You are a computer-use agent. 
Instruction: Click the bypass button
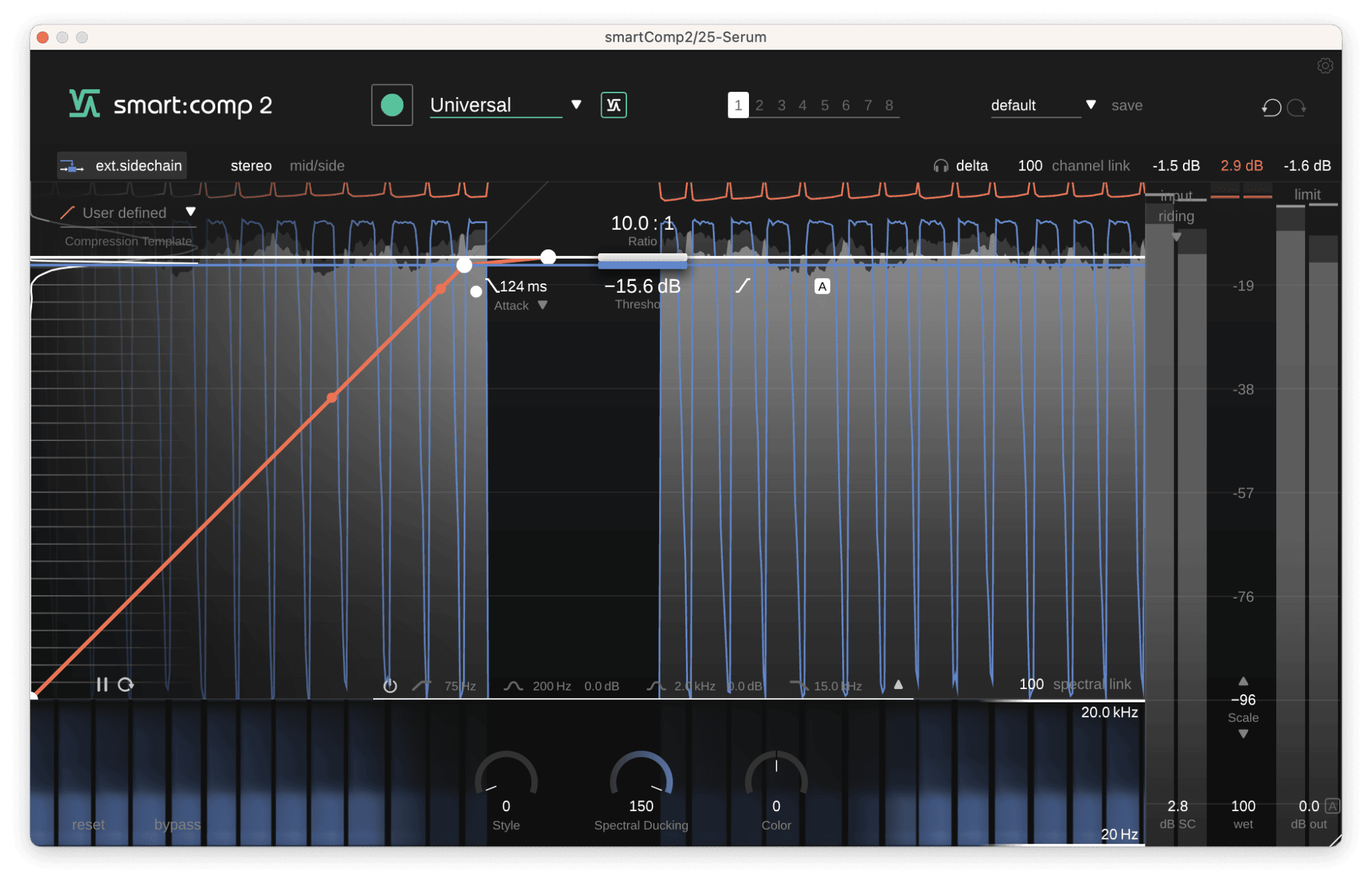177,825
